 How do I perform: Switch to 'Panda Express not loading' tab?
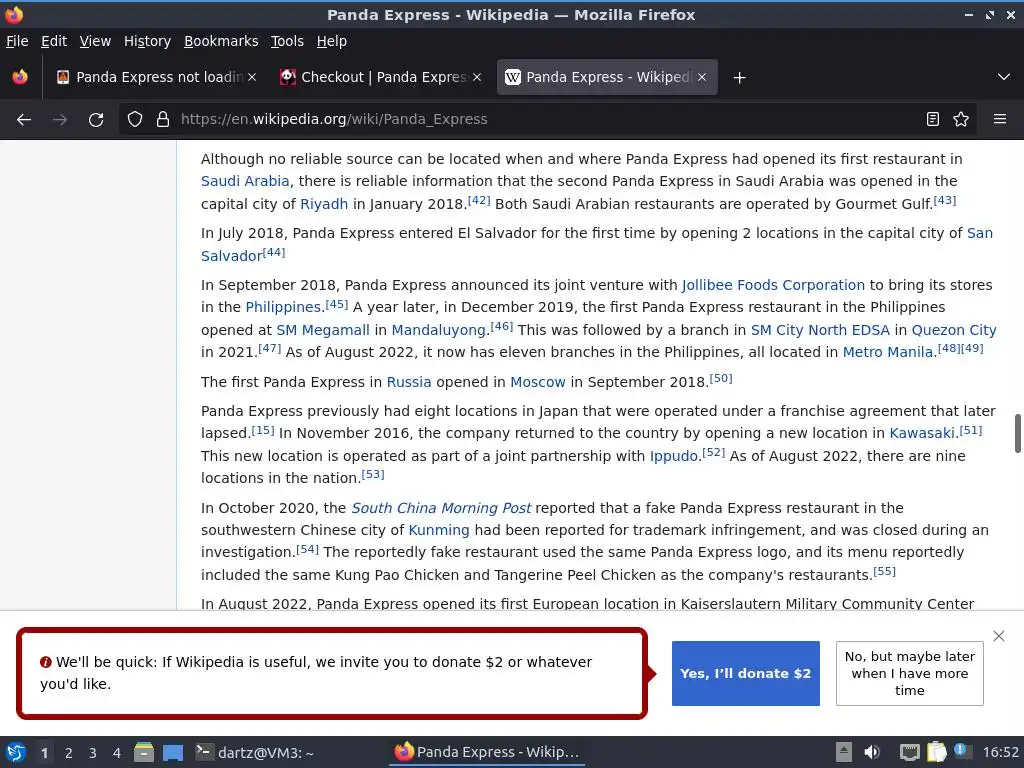pyautogui.click(x=157, y=77)
